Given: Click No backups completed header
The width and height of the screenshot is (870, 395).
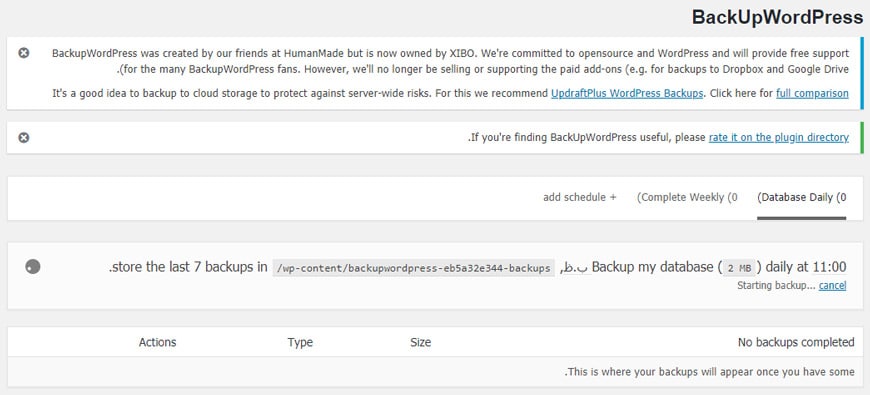Looking at the screenshot, I should 796,342.
